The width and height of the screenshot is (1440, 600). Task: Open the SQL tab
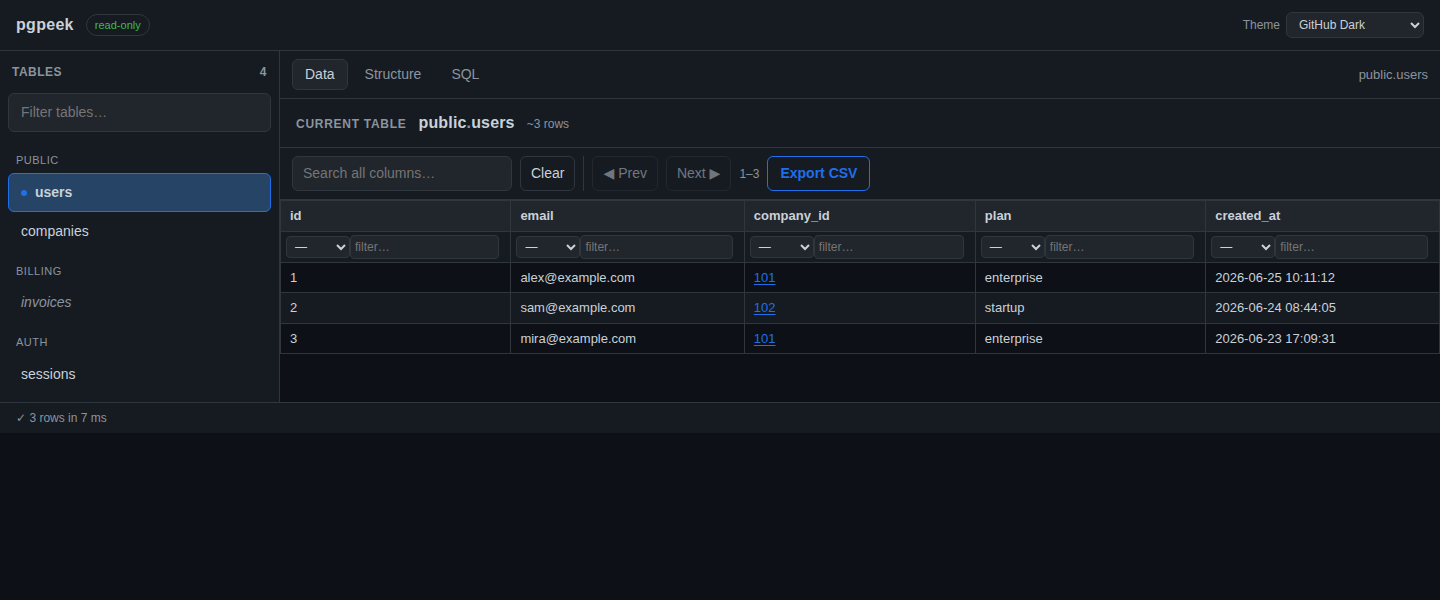point(465,74)
